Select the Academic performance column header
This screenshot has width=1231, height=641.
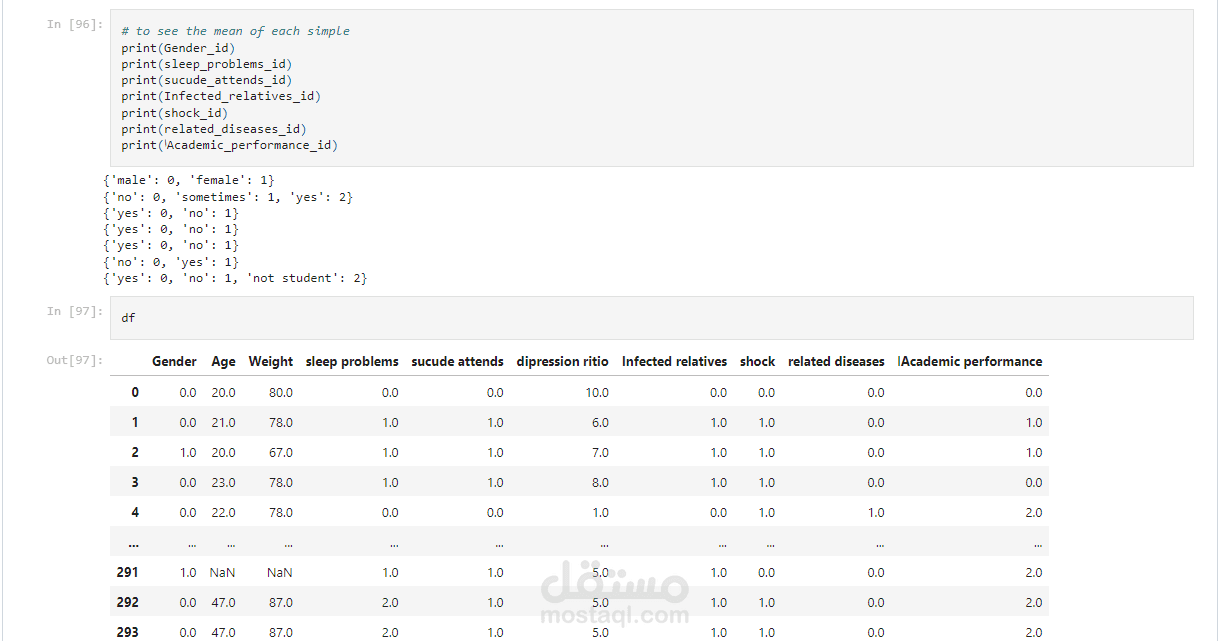coord(970,362)
